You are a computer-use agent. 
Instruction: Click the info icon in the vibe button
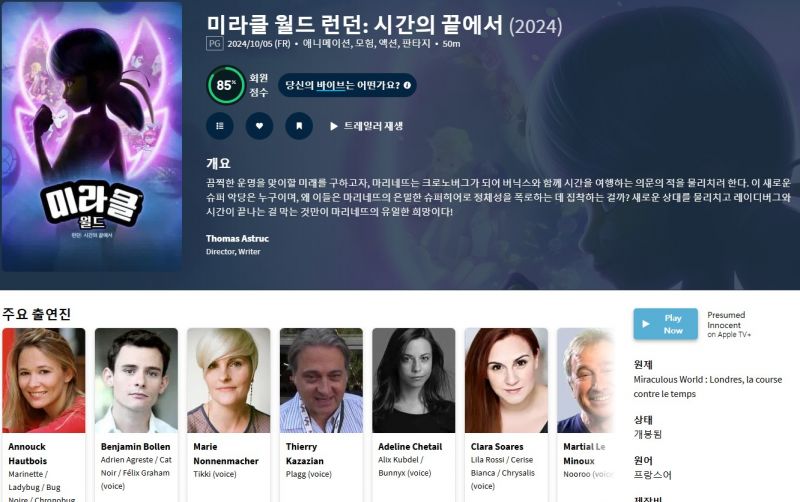tap(407, 85)
